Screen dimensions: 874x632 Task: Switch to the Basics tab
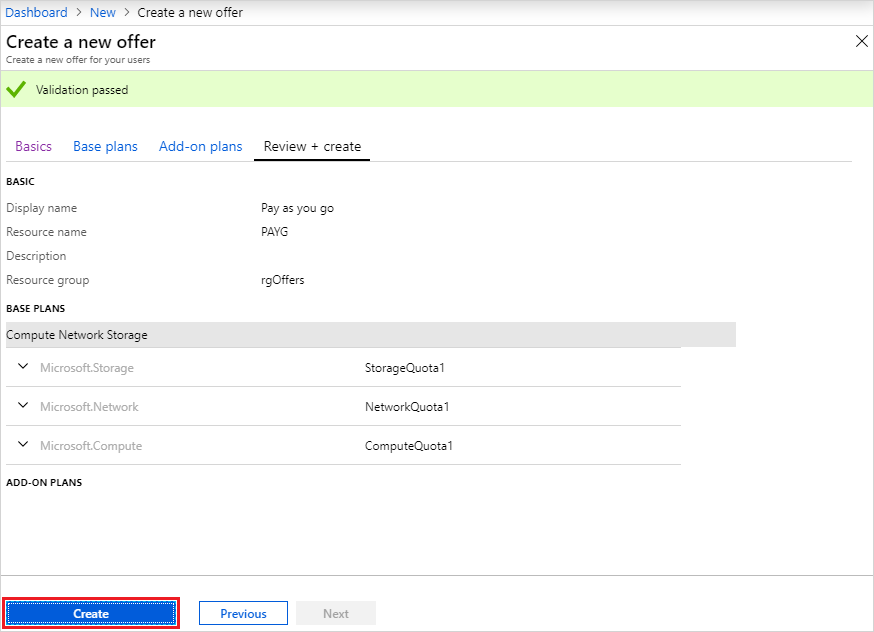33,146
